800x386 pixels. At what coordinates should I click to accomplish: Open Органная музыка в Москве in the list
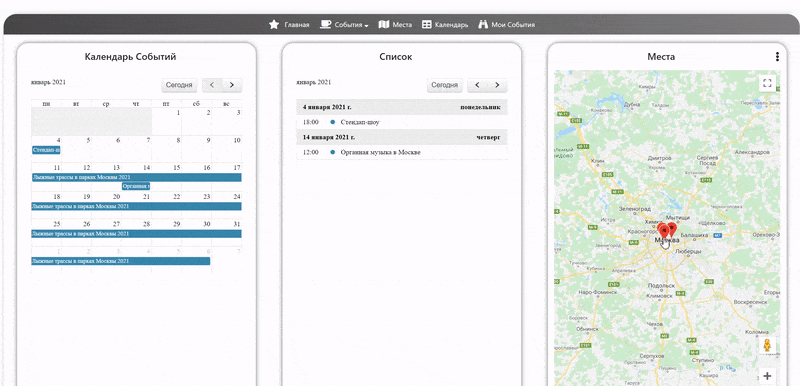click(380, 152)
